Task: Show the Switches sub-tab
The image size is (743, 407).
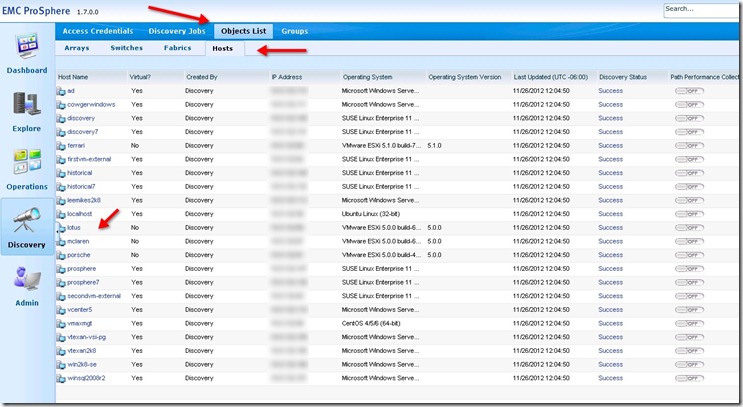Action: click(x=127, y=48)
